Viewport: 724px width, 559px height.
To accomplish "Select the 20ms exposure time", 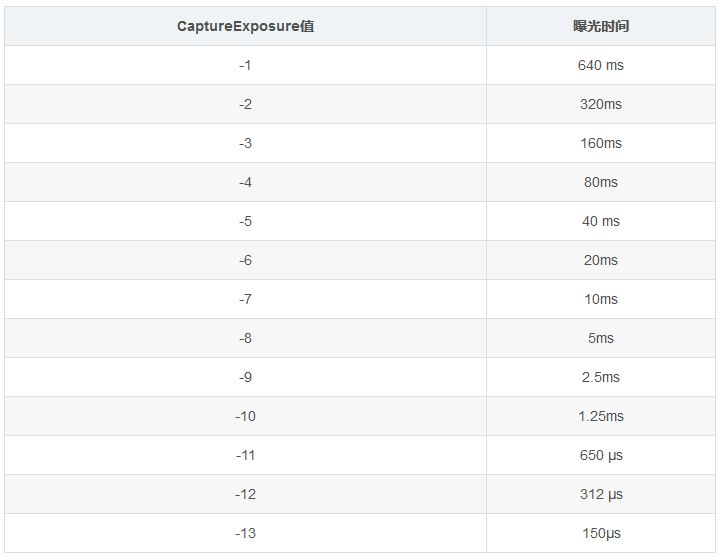I will 601,260.
